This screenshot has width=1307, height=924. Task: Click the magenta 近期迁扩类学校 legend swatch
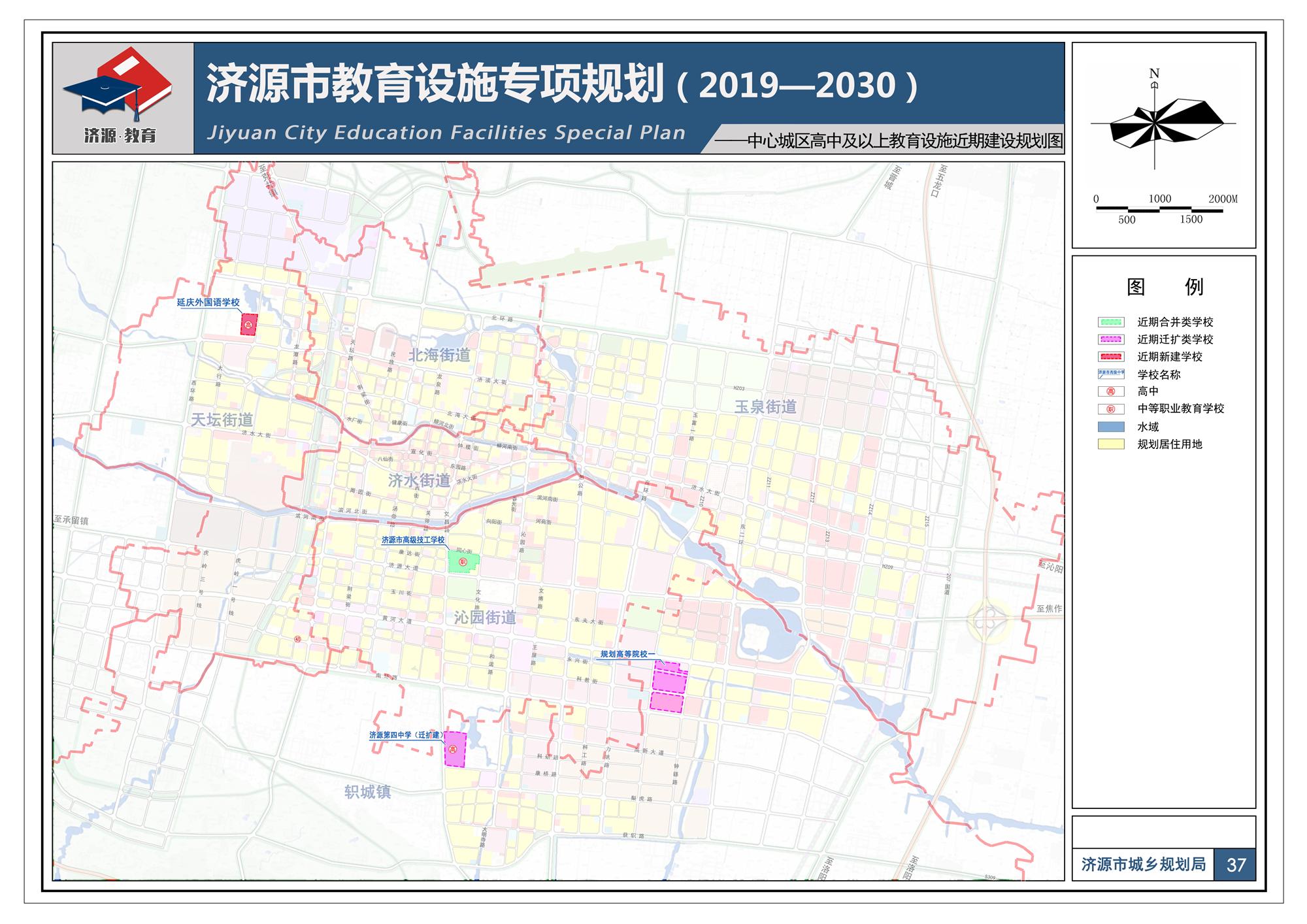tap(1111, 339)
